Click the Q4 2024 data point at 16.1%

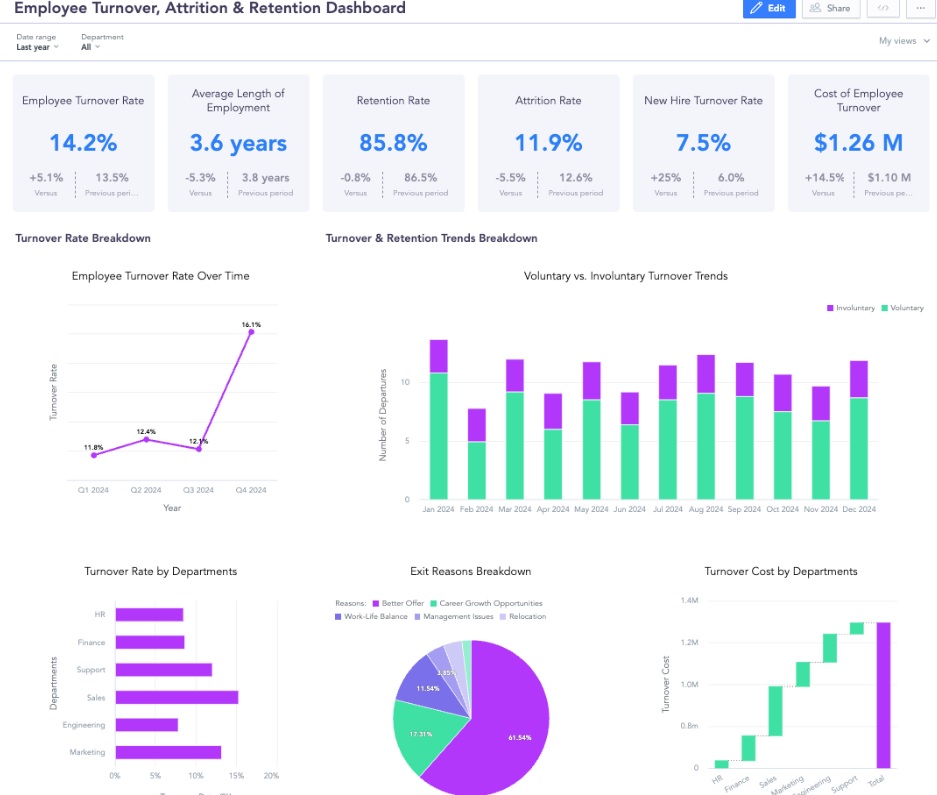pyautogui.click(x=251, y=331)
